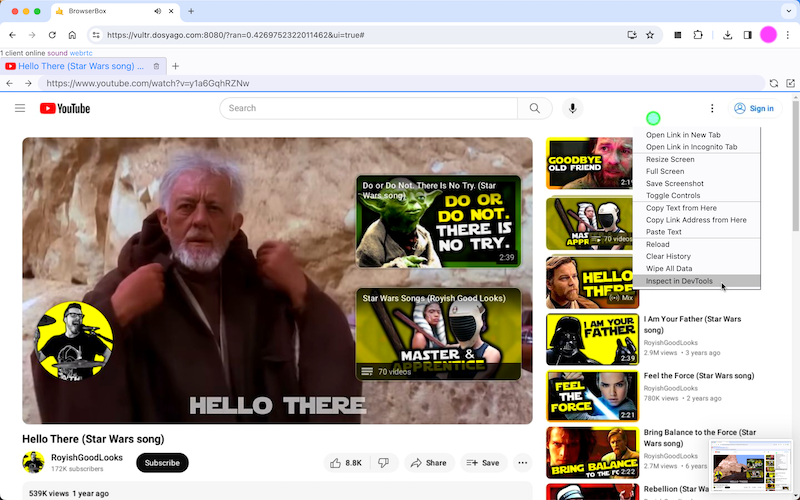Choose Wipe All Data menu entry
Image resolution: width=800 pixels, height=500 pixels.
pyautogui.click(x=669, y=269)
